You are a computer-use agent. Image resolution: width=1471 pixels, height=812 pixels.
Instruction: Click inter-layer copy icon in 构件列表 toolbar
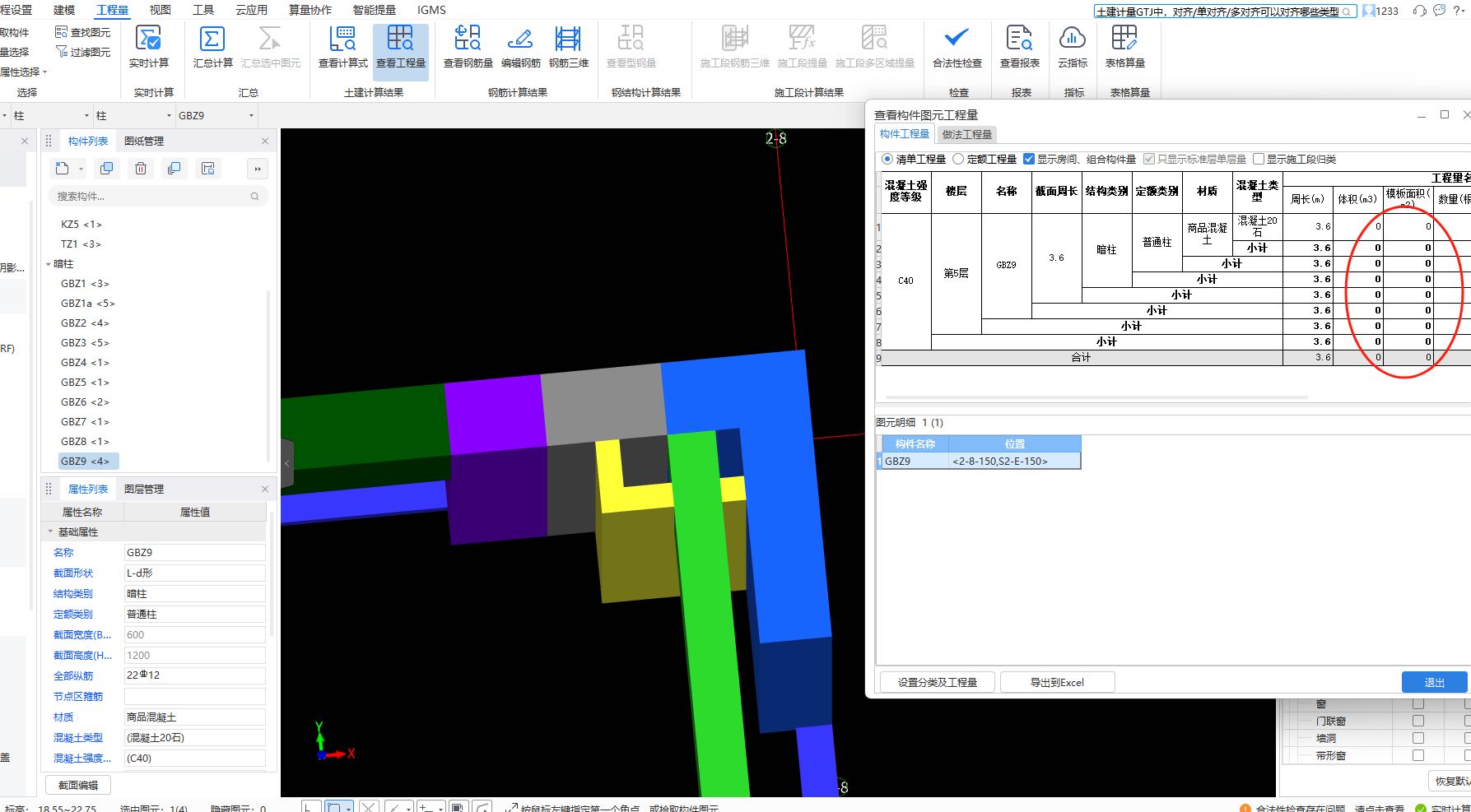[x=174, y=169]
